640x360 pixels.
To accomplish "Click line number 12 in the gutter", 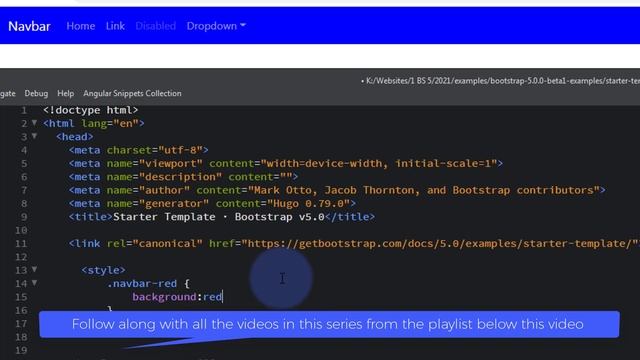I will (21, 257).
